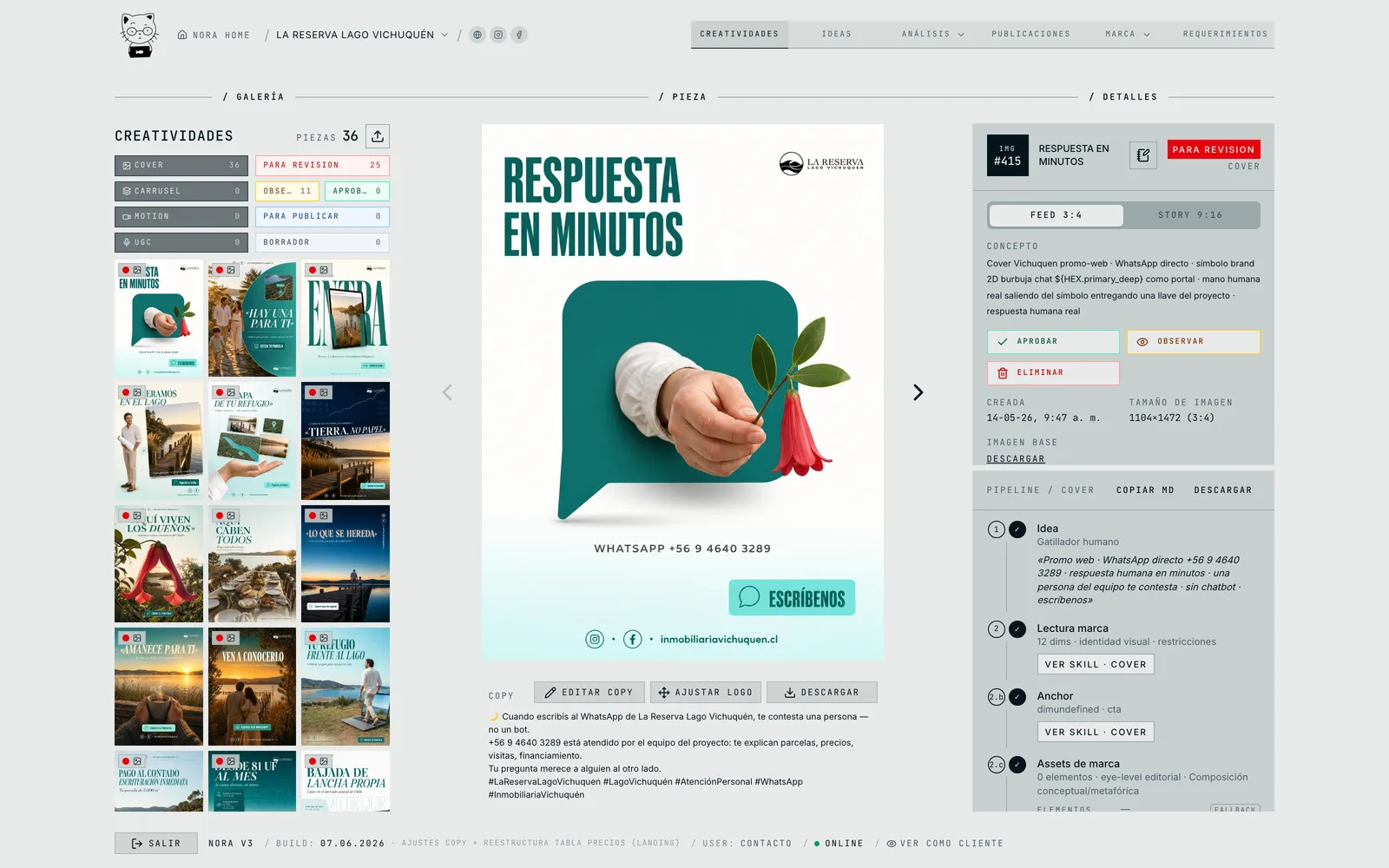Viewport: 1389px width, 868px height.
Task: Open the project Facebook icon in header
Action: coord(519,35)
